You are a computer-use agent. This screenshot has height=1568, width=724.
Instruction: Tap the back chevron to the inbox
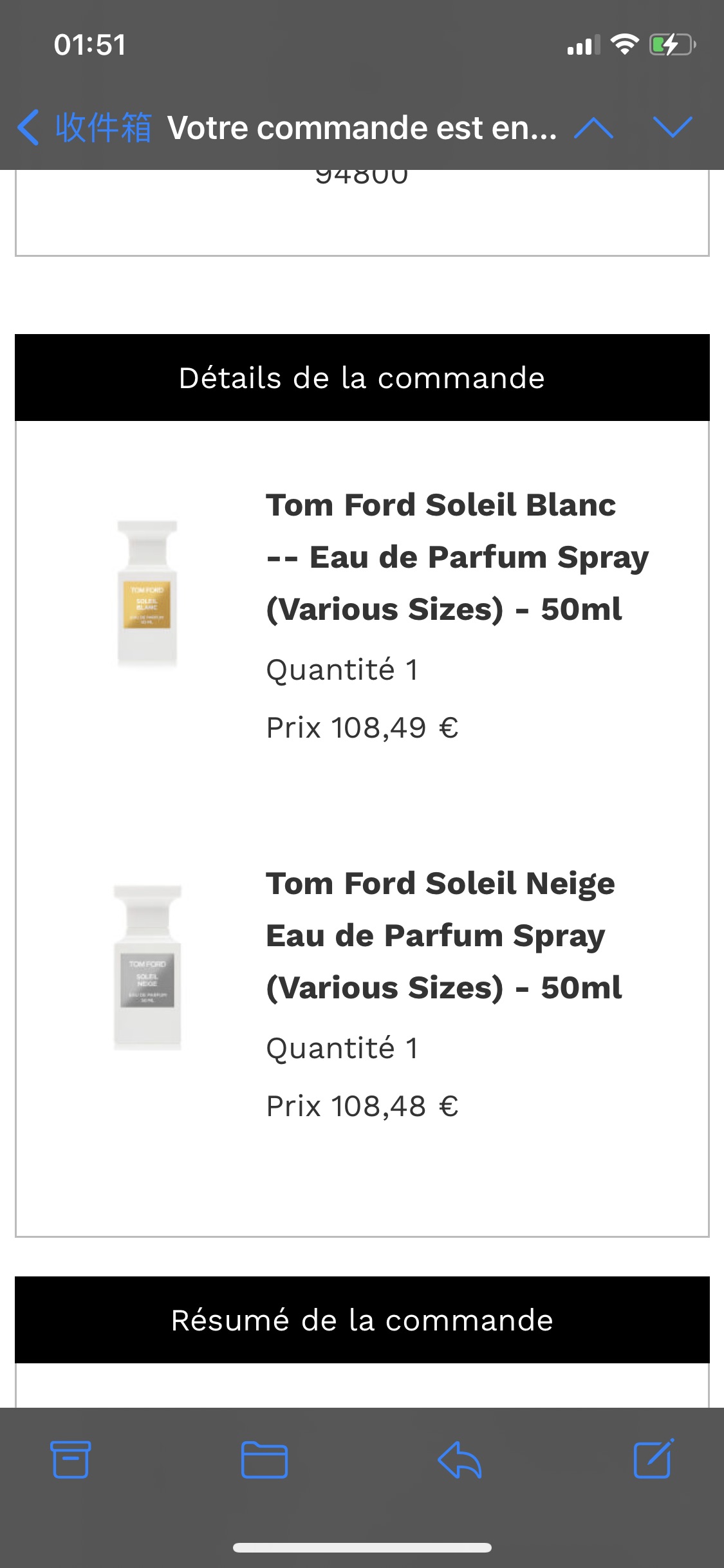28,127
